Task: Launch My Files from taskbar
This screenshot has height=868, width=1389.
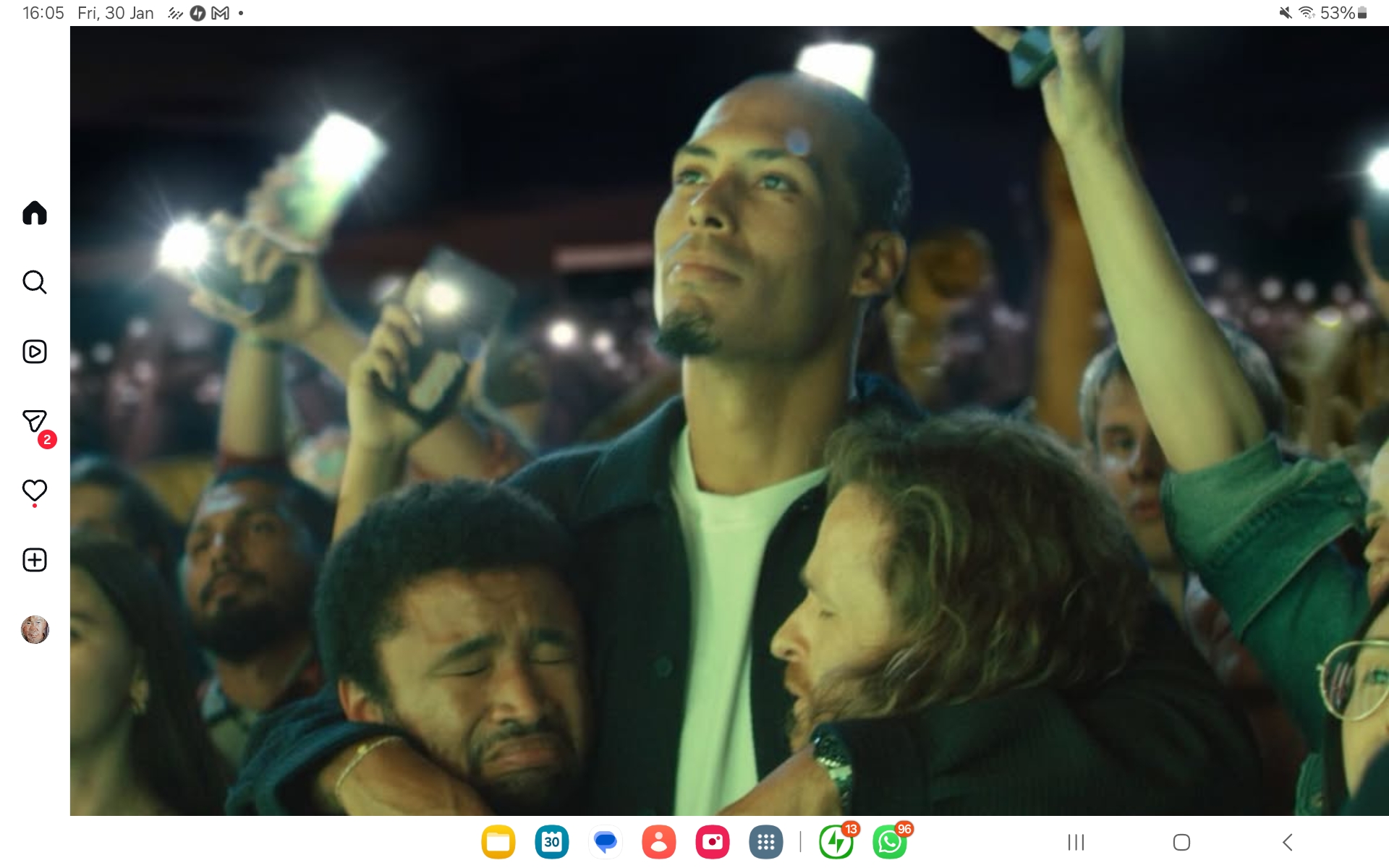Action: 498,842
